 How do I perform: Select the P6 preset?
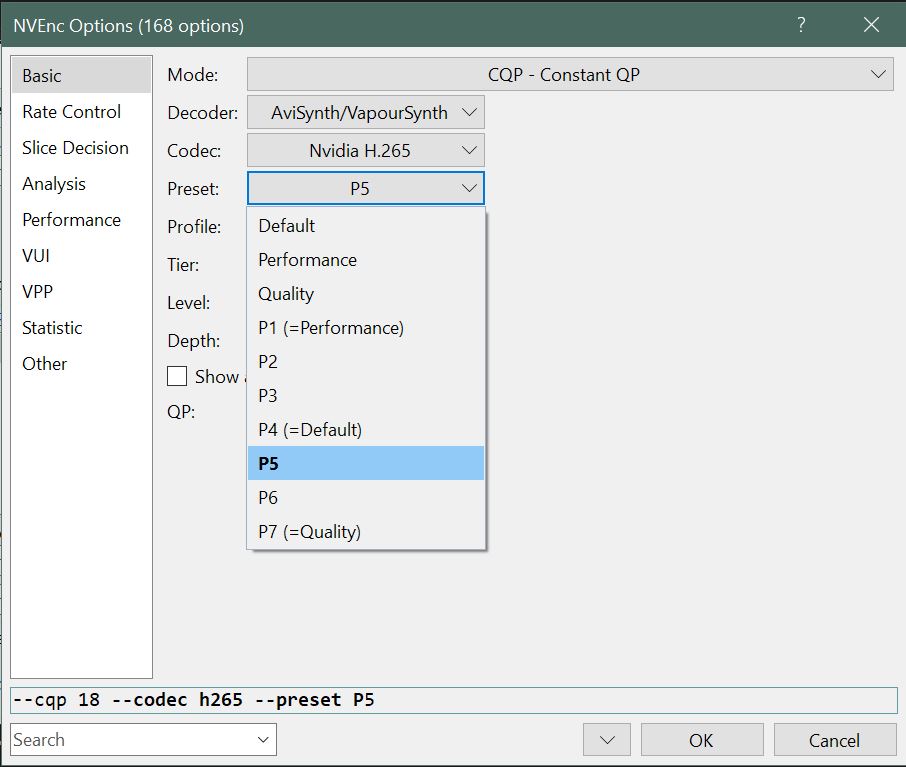(366, 497)
